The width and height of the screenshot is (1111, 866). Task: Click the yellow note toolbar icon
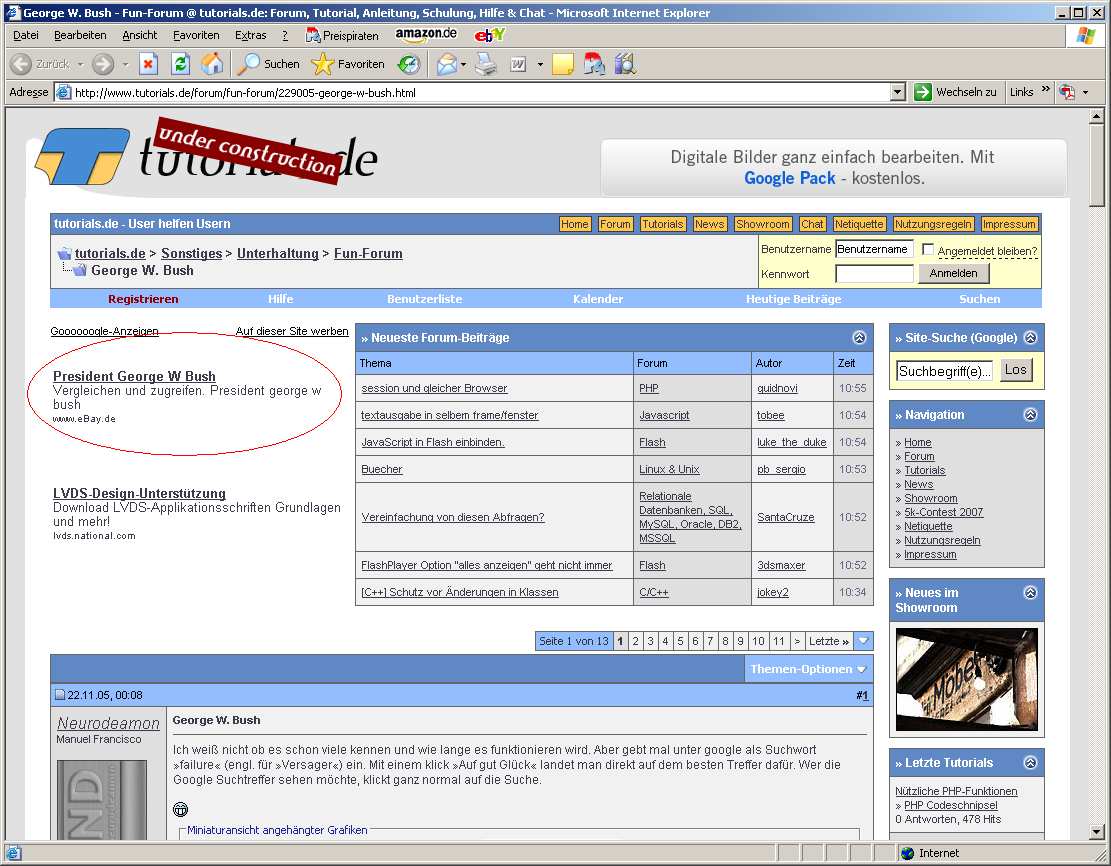[563, 64]
